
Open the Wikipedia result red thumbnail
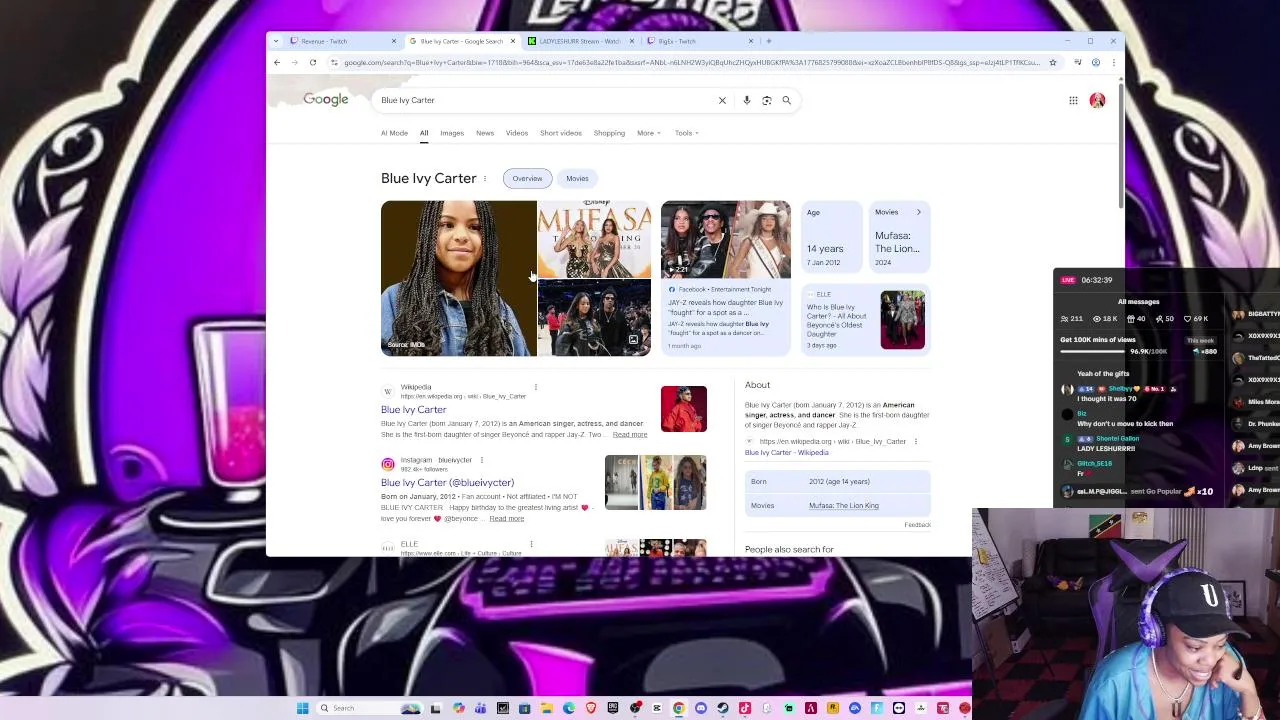(x=684, y=409)
